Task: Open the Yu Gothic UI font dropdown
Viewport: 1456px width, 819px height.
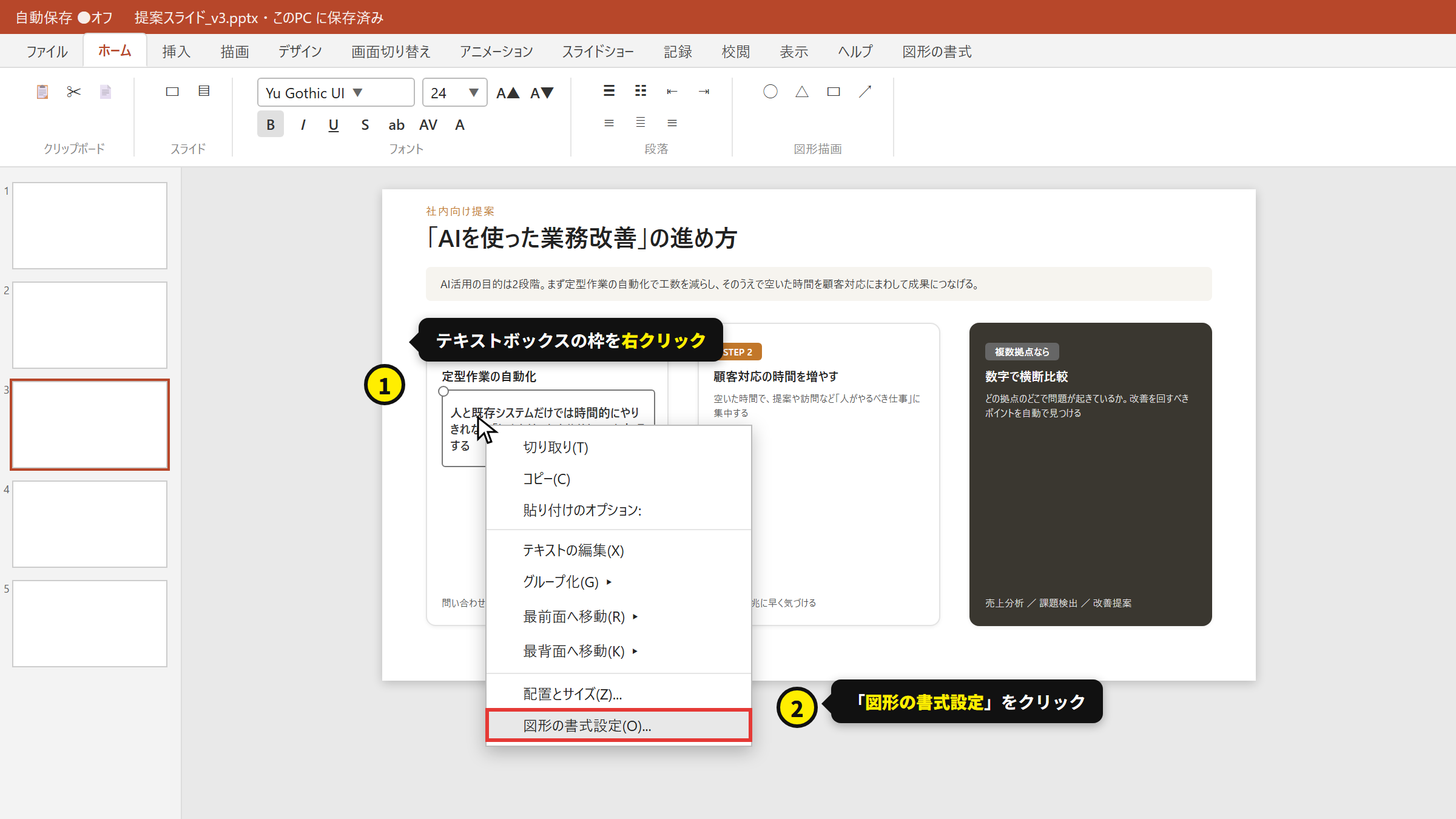Action: click(335, 92)
